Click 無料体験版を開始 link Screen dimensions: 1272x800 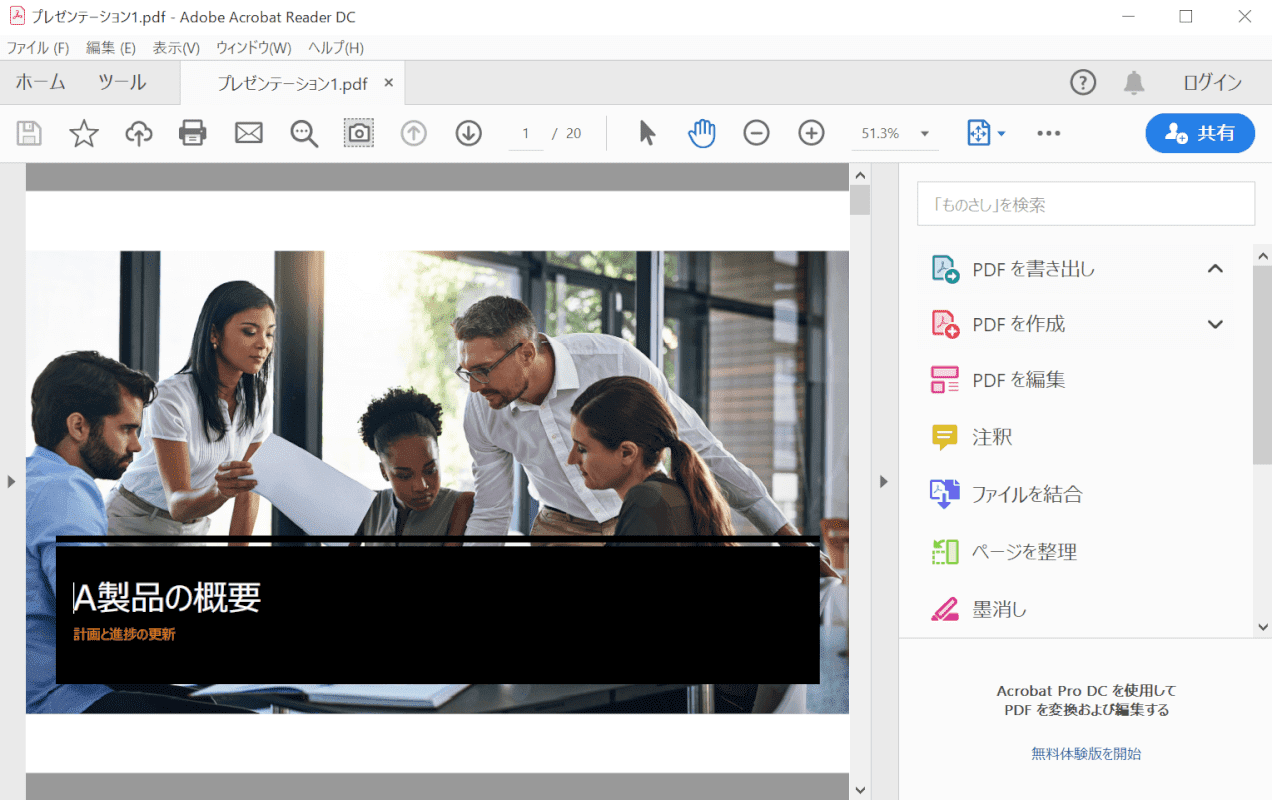(x=1086, y=754)
